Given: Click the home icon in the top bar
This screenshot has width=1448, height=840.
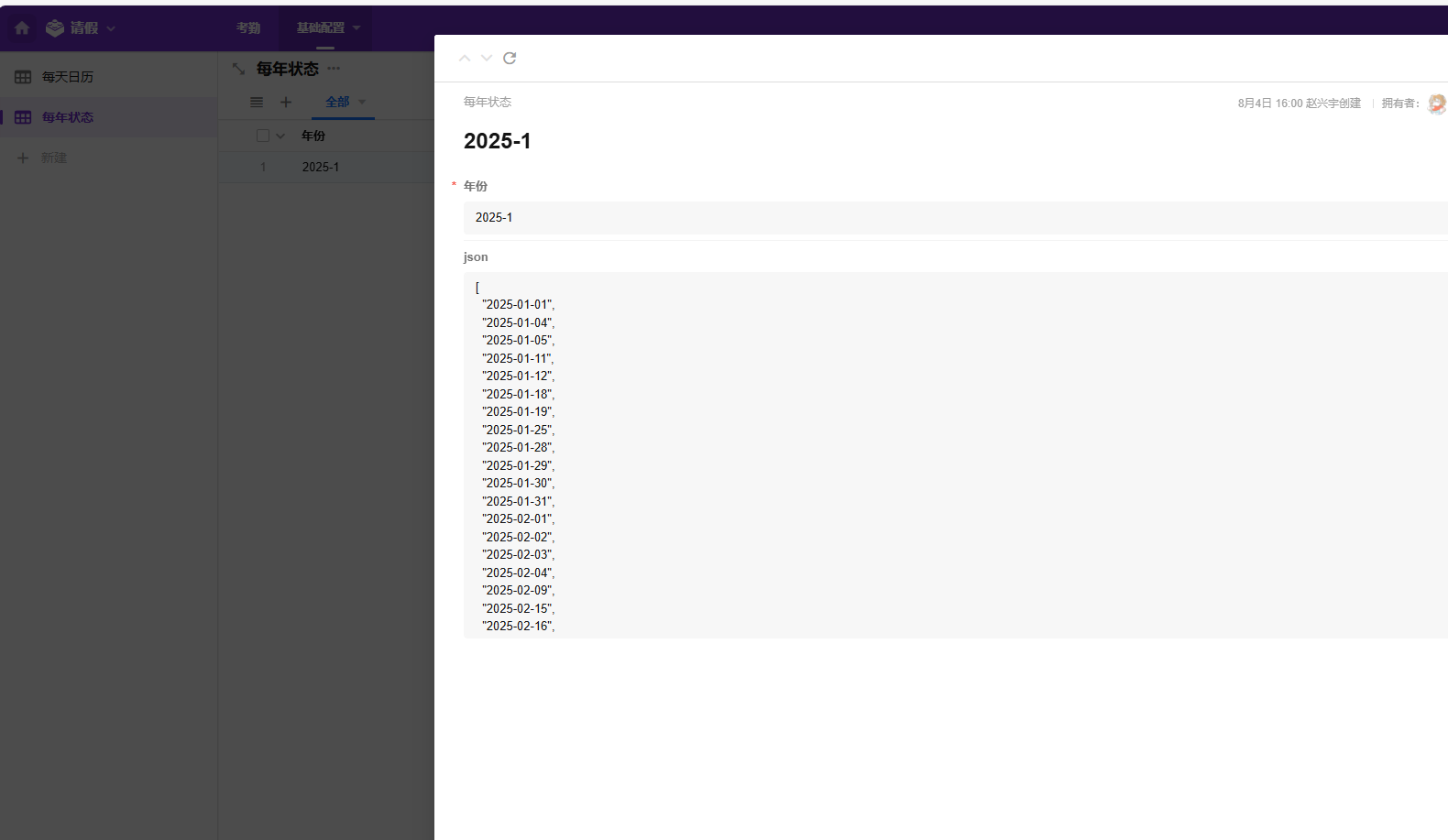Looking at the screenshot, I should pyautogui.click(x=22, y=28).
